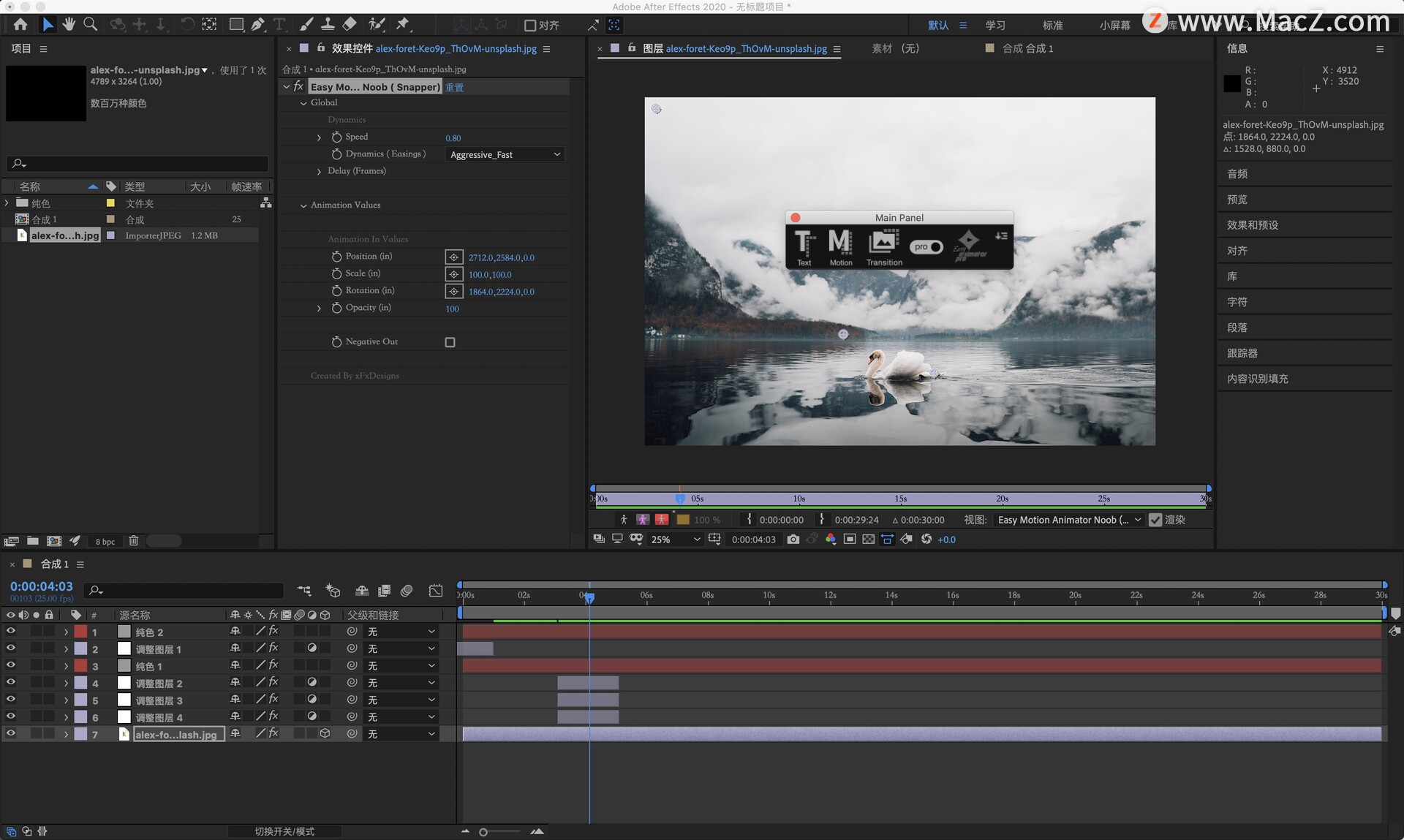Take snapshot with camera icon
This screenshot has width=1404, height=840.
793,539
